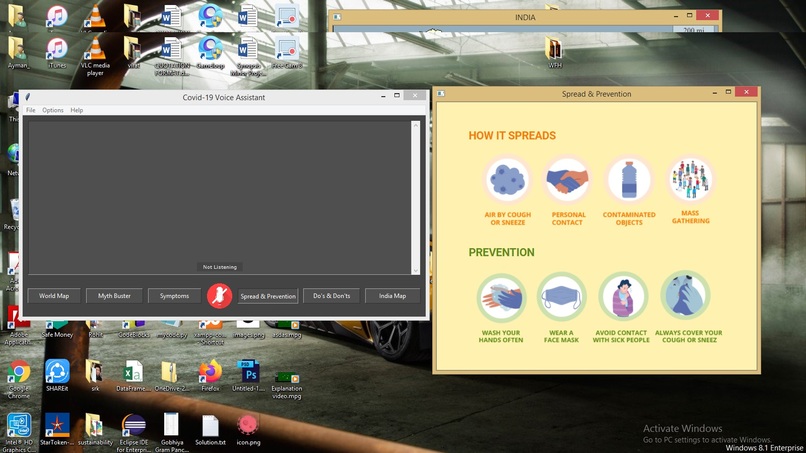Select the SHAREit desktop shortcut
This screenshot has width=806, height=453.
tap(57, 376)
